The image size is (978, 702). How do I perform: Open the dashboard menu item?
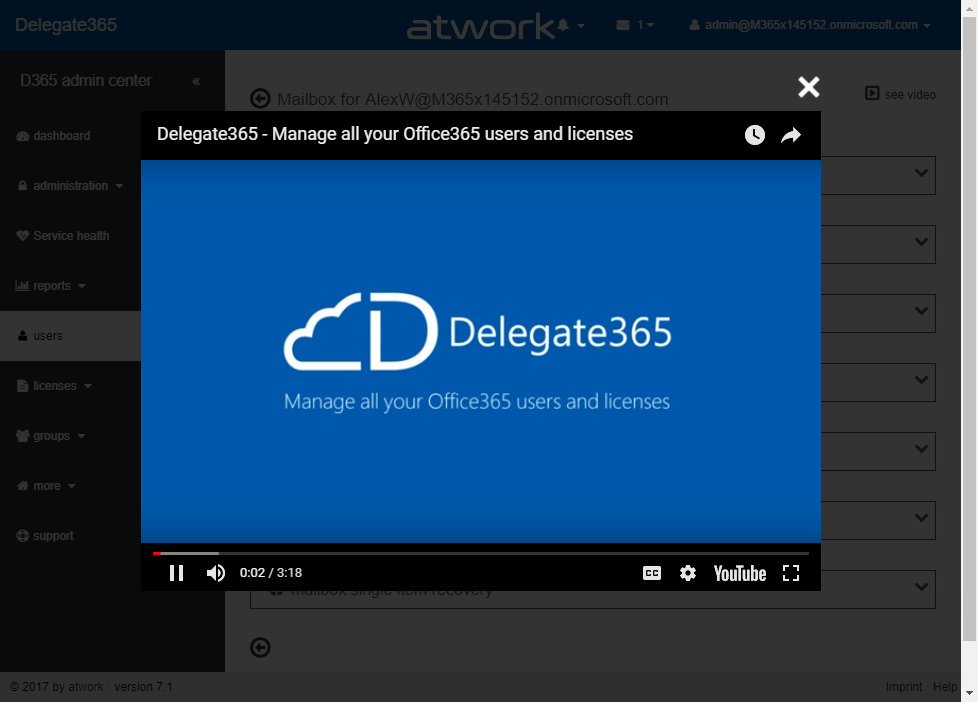[61, 136]
